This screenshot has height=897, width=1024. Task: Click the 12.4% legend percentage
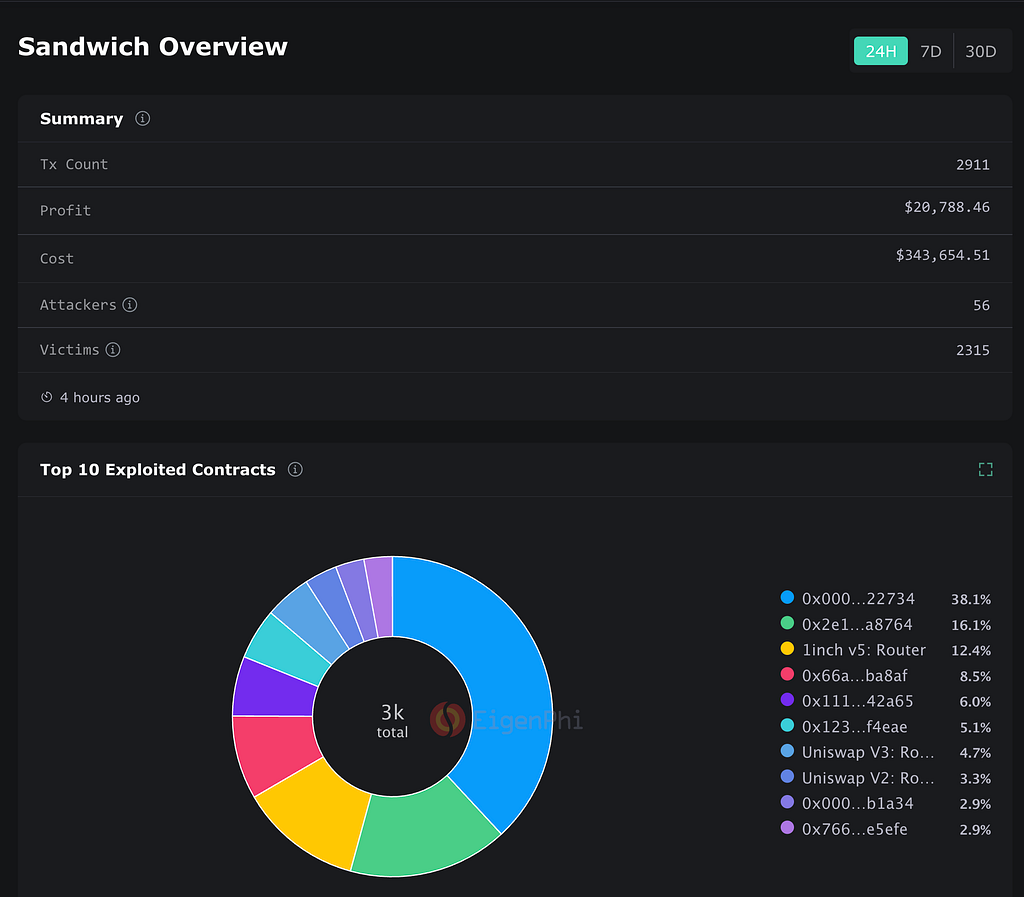(970, 650)
